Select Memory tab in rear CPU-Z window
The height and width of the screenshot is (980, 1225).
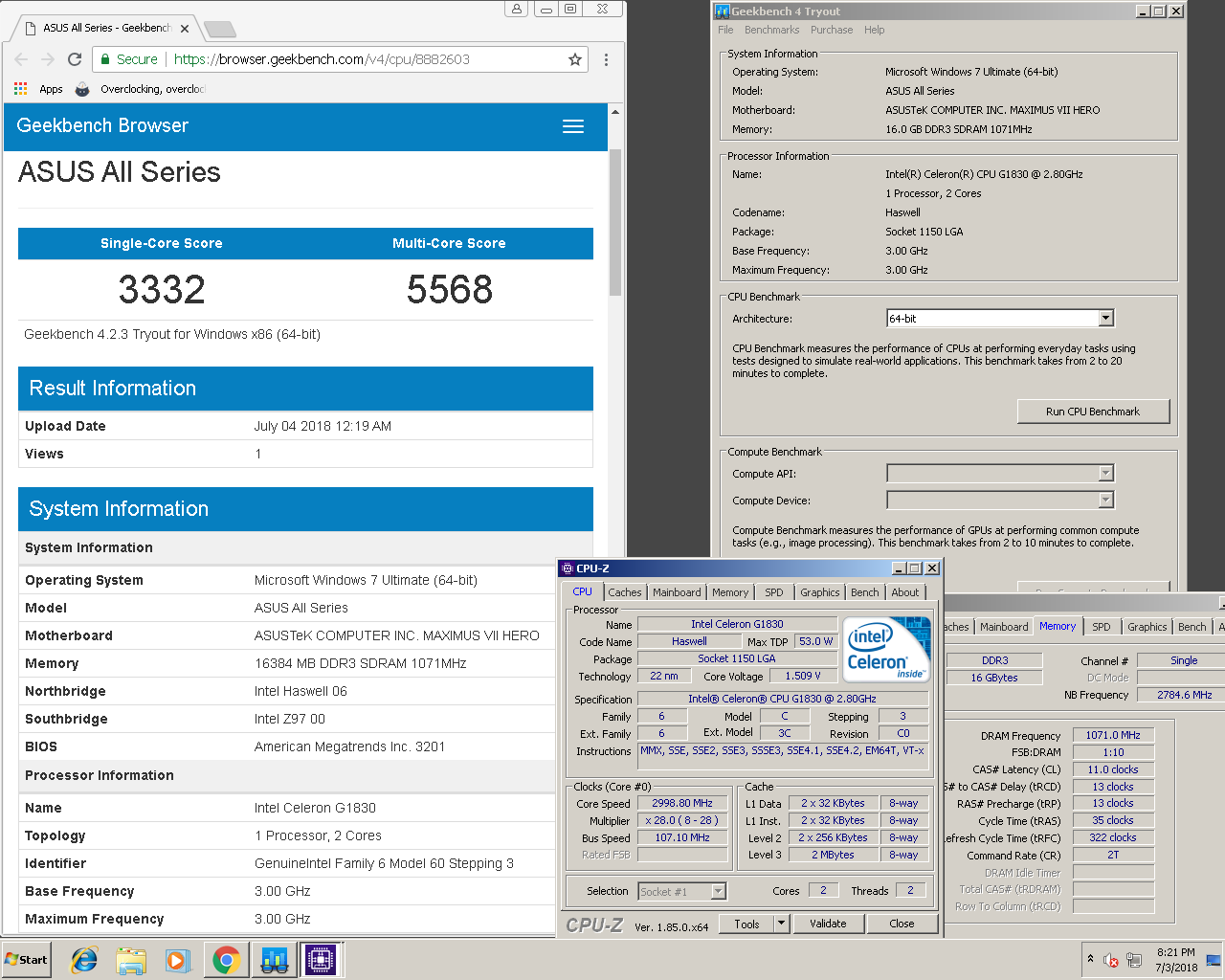(x=1058, y=626)
